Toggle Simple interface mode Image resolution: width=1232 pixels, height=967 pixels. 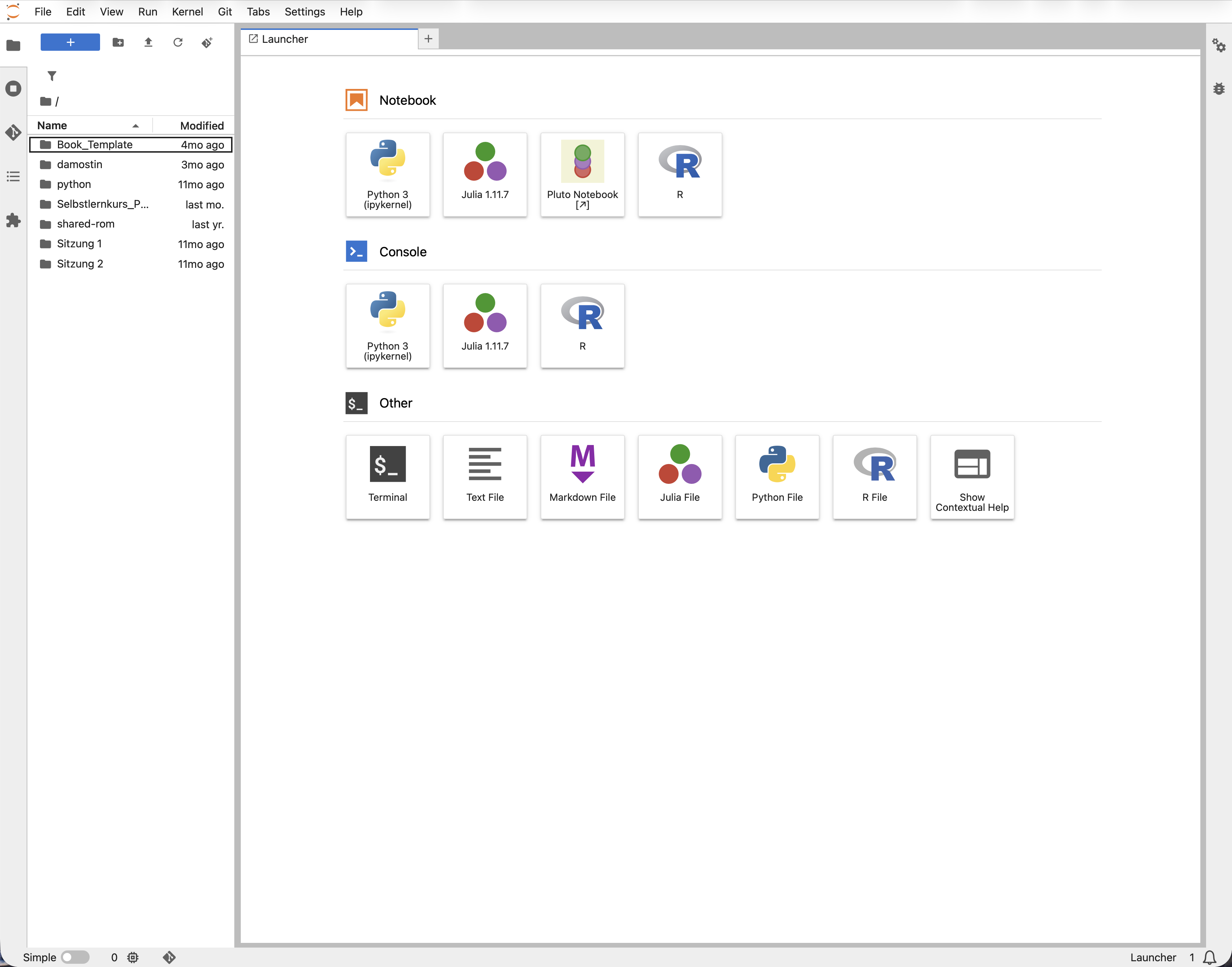point(75,957)
